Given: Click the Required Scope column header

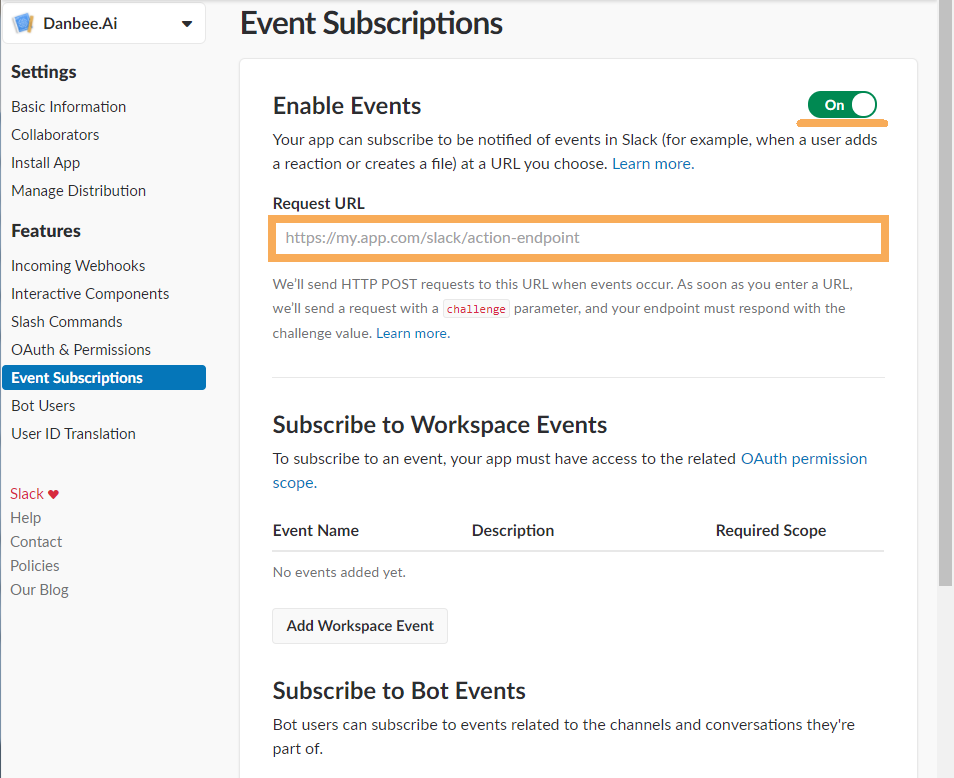Looking at the screenshot, I should pyautogui.click(x=771, y=530).
